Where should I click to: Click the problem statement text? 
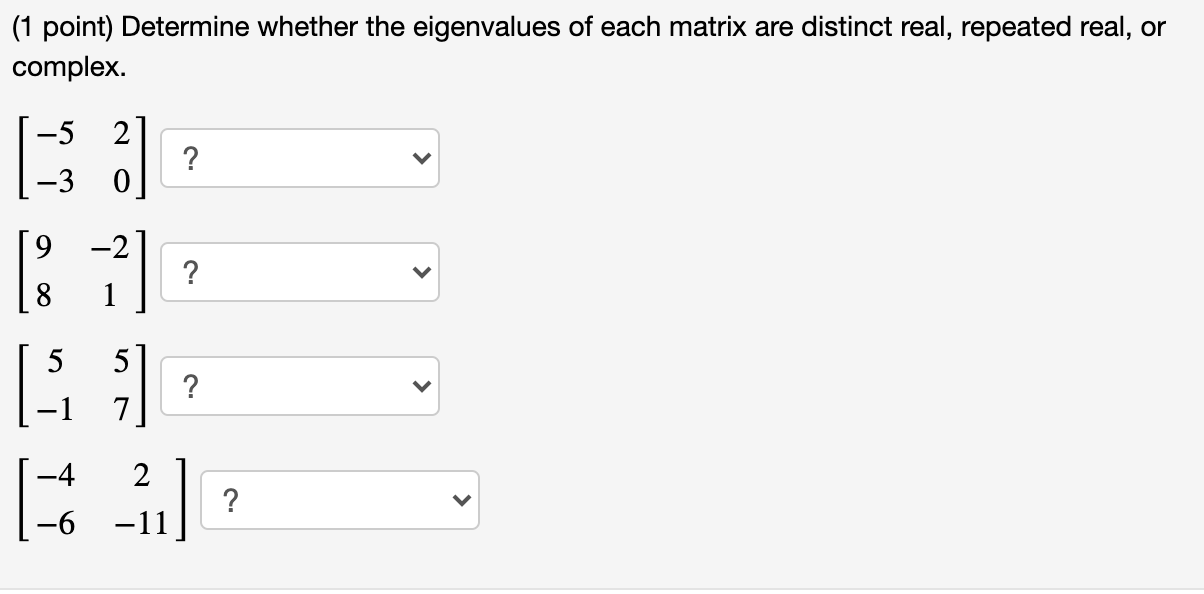500,26
